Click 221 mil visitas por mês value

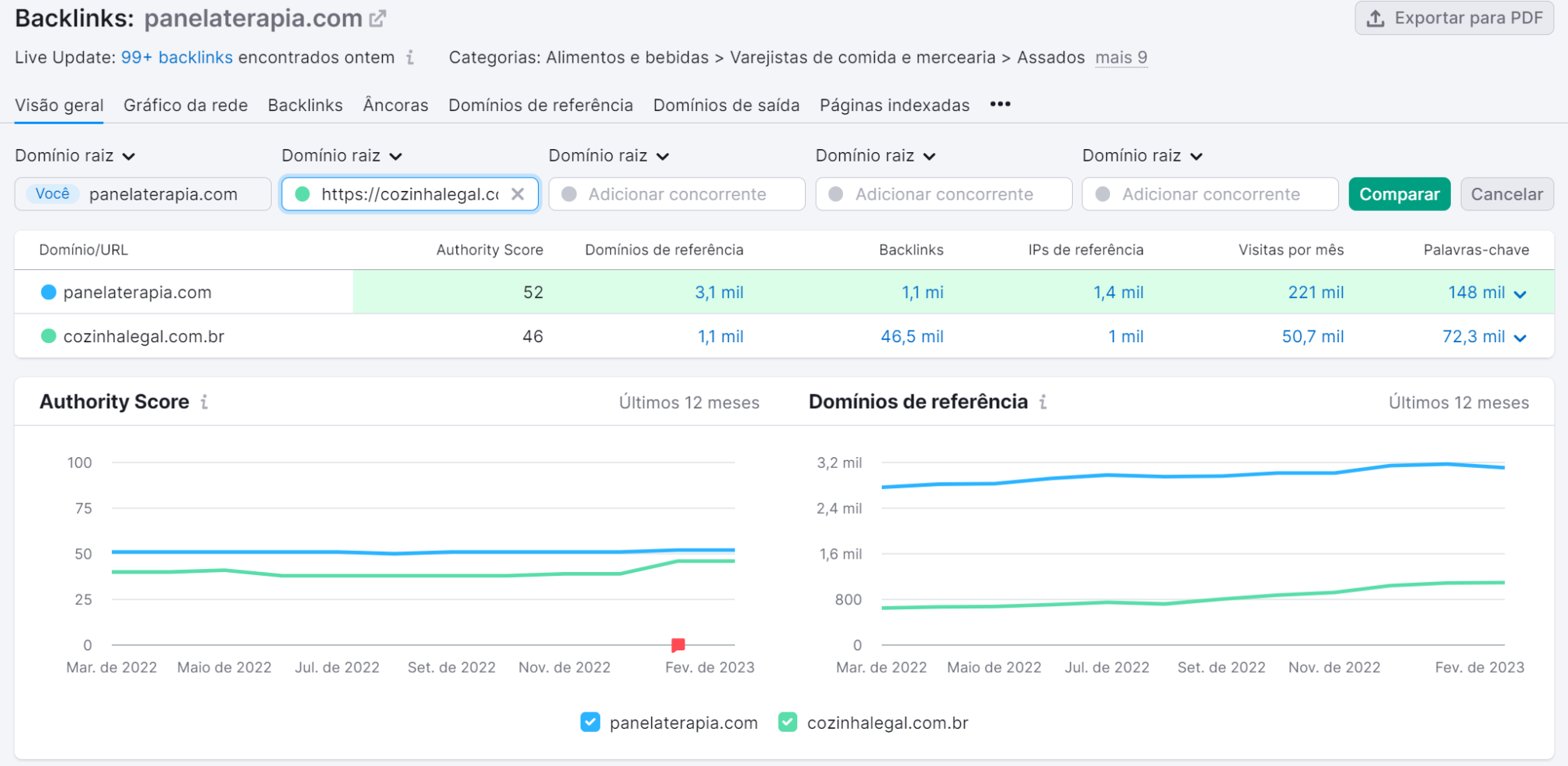tap(1316, 293)
